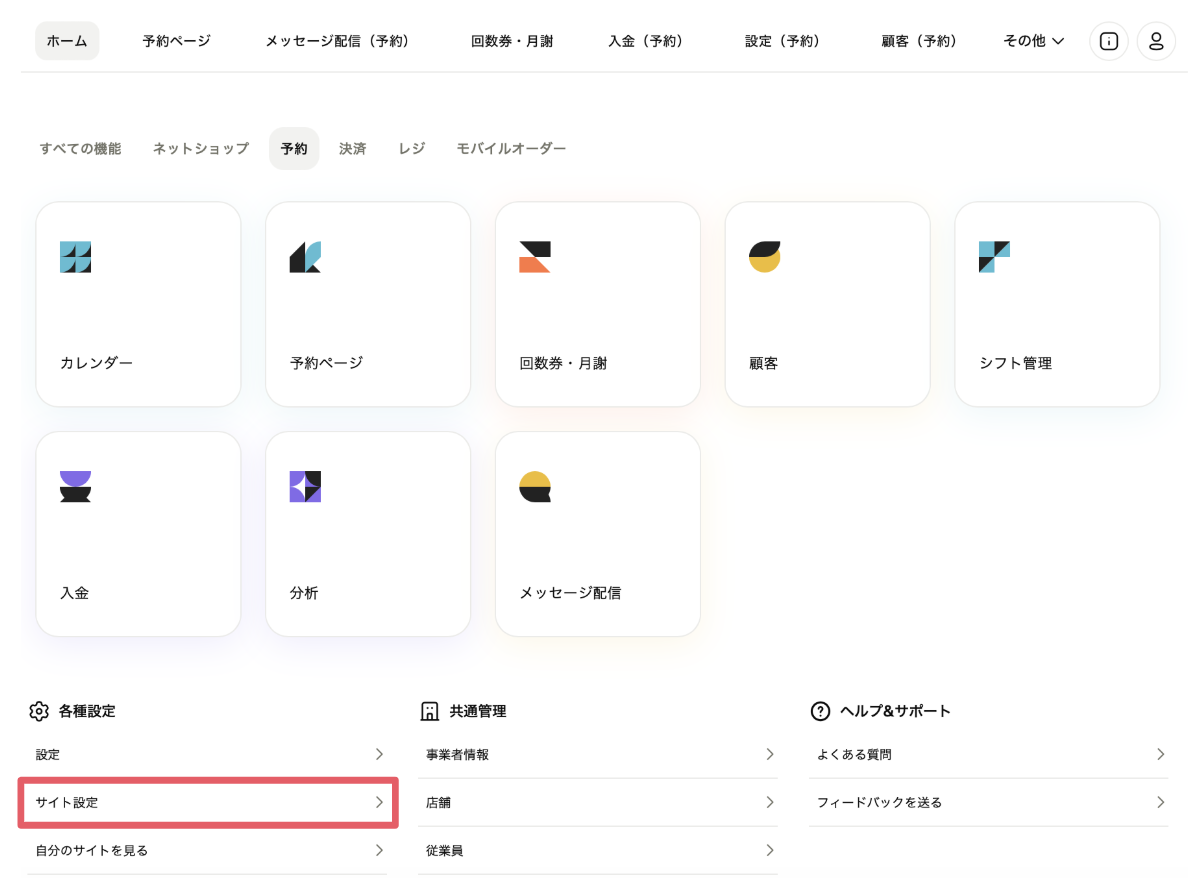Click the フィードバックを送る link
Screen dimensions: 1202x890
point(987,802)
